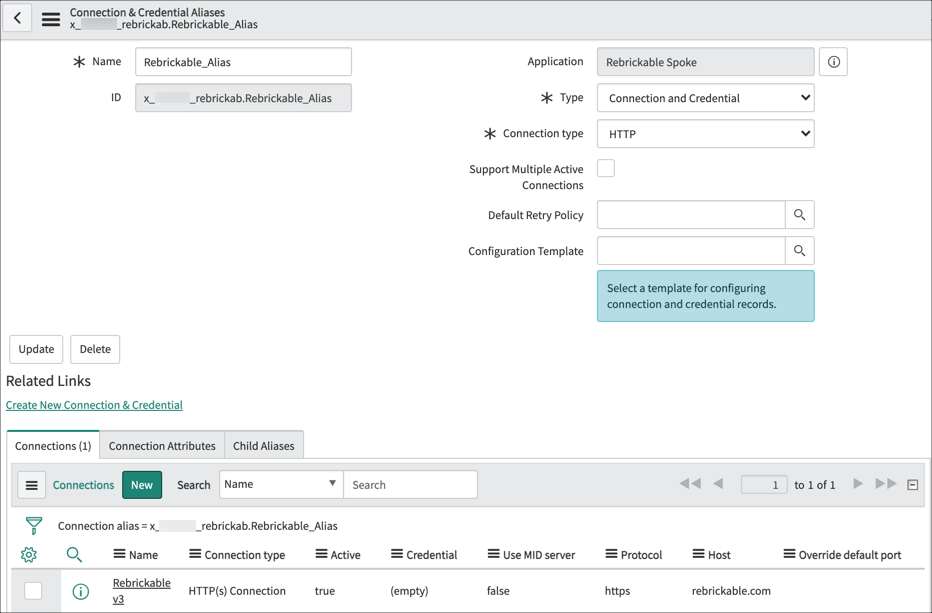Open the Rebrickable v3 connection link

click(x=141, y=591)
